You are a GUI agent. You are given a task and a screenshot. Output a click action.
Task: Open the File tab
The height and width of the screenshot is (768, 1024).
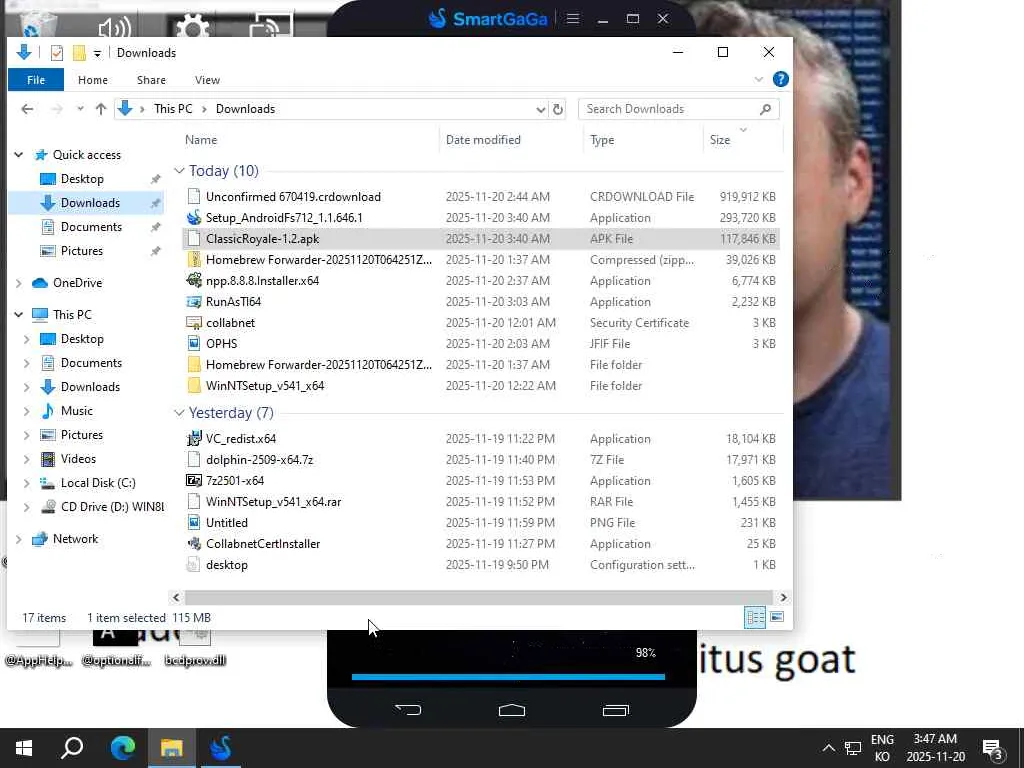click(36, 80)
